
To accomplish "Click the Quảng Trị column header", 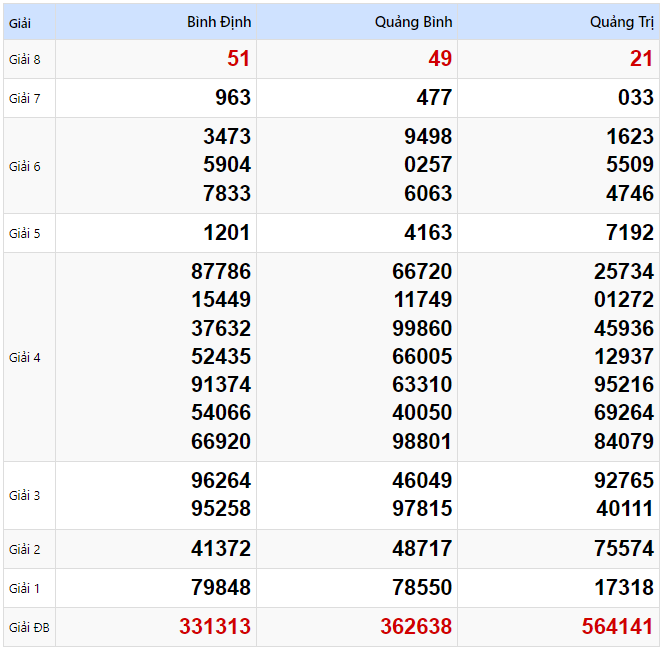I will 621,22.
